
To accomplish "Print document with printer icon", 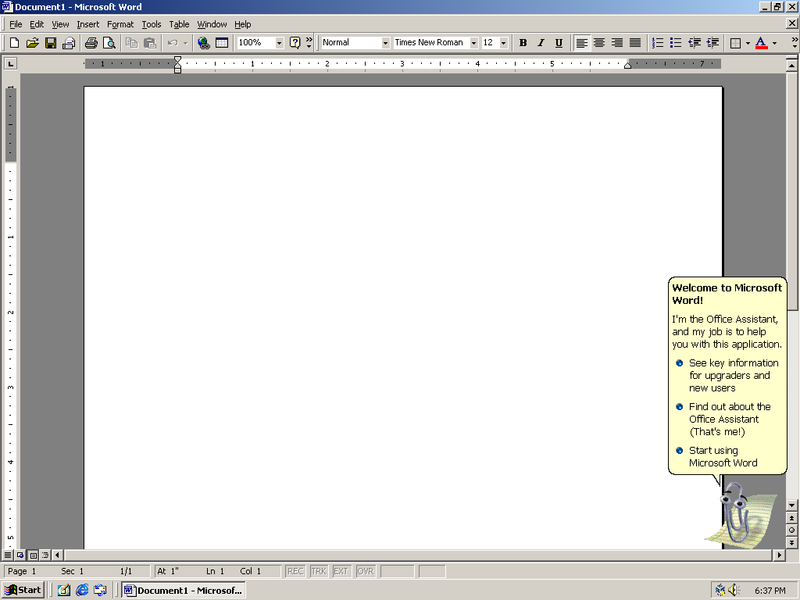I will tap(91, 43).
